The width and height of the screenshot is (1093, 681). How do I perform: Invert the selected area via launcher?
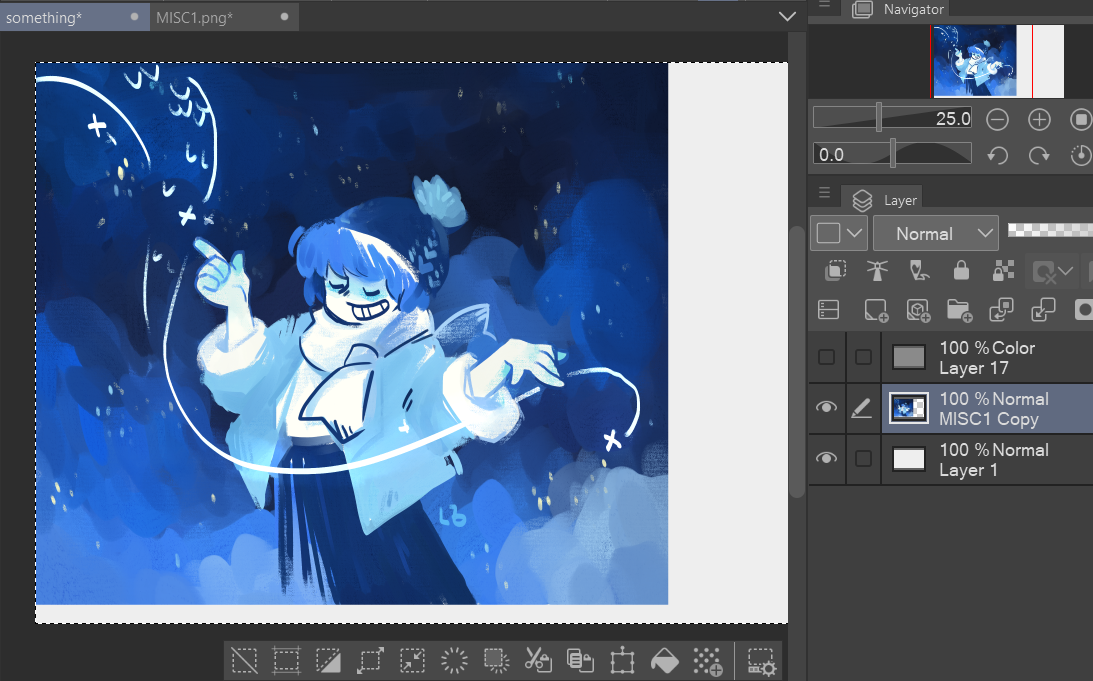pyautogui.click(x=328, y=661)
